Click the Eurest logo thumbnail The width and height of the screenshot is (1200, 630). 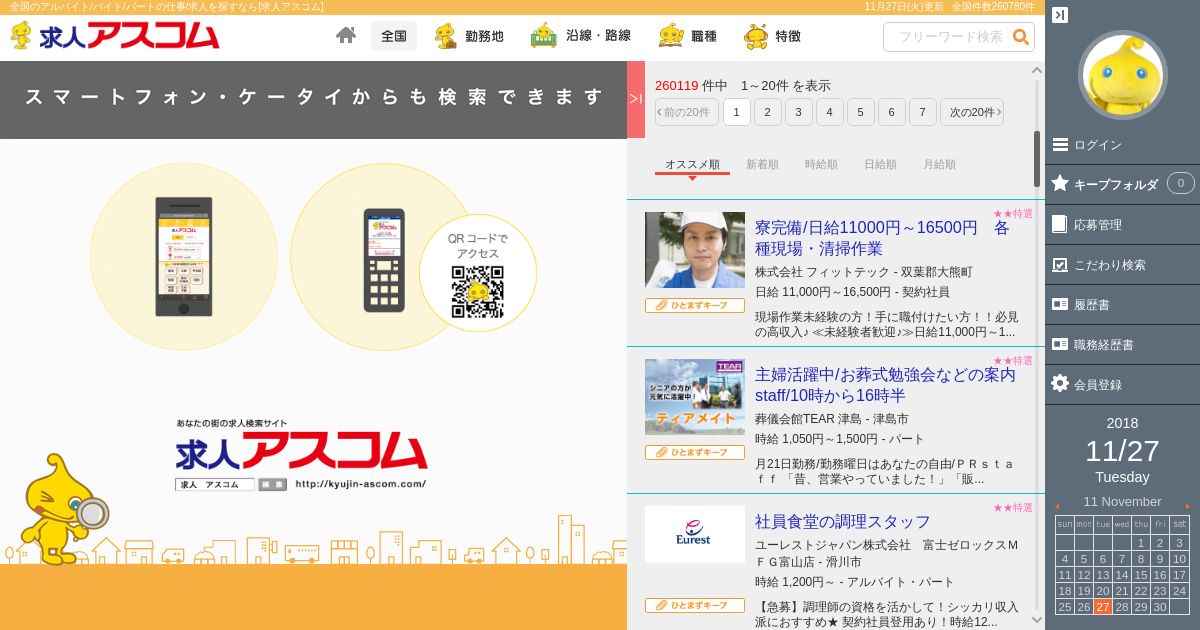(x=695, y=534)
